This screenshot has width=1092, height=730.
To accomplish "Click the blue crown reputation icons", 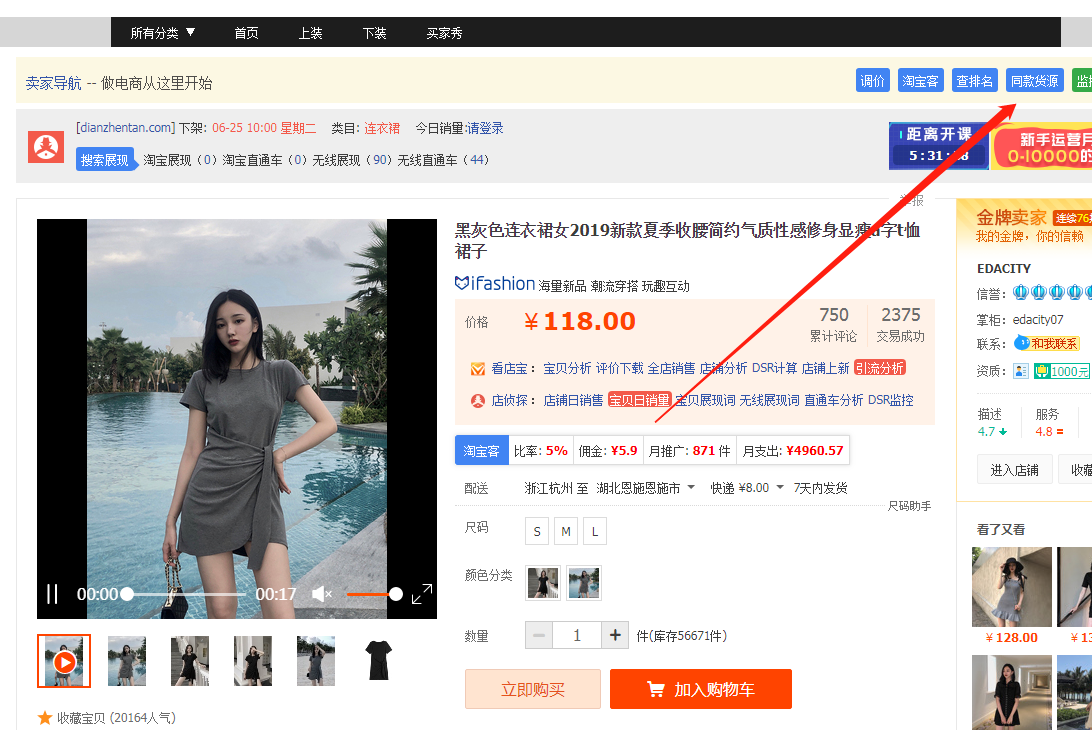I will (1052, 293).
